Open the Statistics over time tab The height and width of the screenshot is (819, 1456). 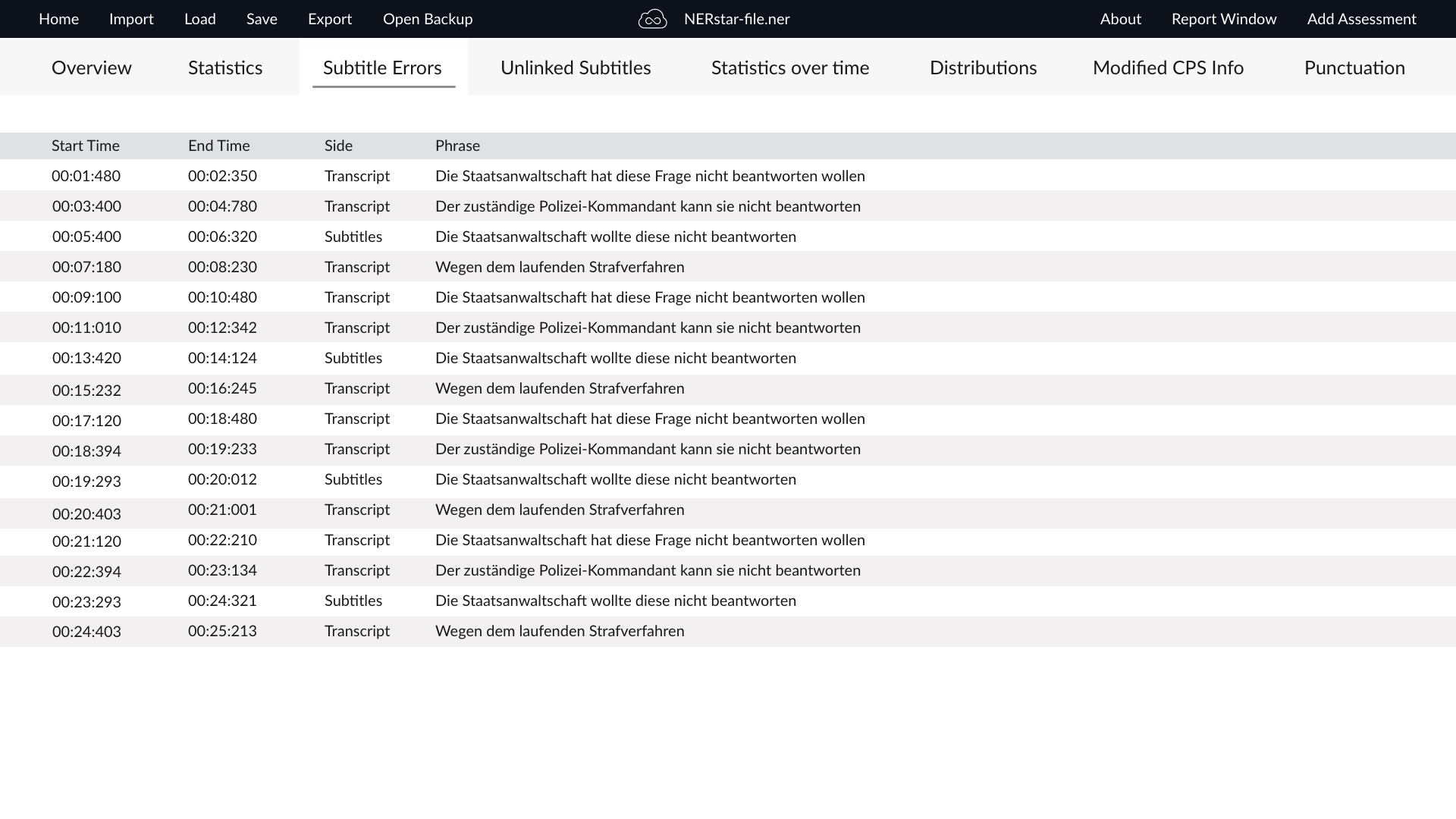790,67
